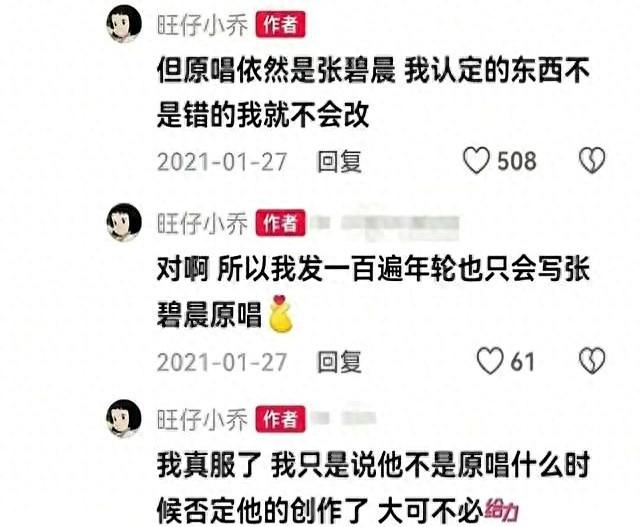Click the heart gesture emoji after 碧晨原唱
Screen dimensions: 640x527
click(281, 314)
